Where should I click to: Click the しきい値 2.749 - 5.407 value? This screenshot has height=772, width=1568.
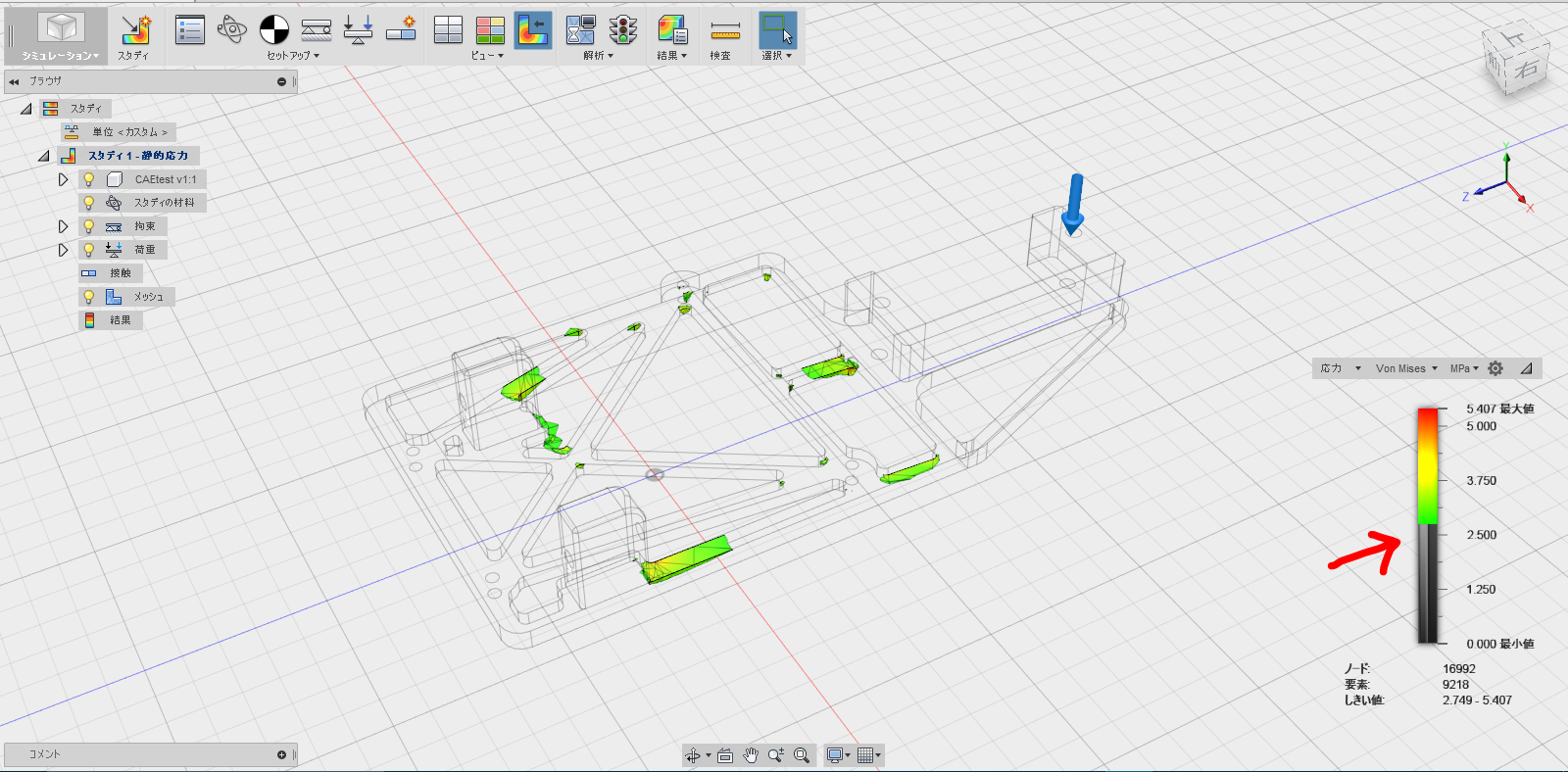1477,700
